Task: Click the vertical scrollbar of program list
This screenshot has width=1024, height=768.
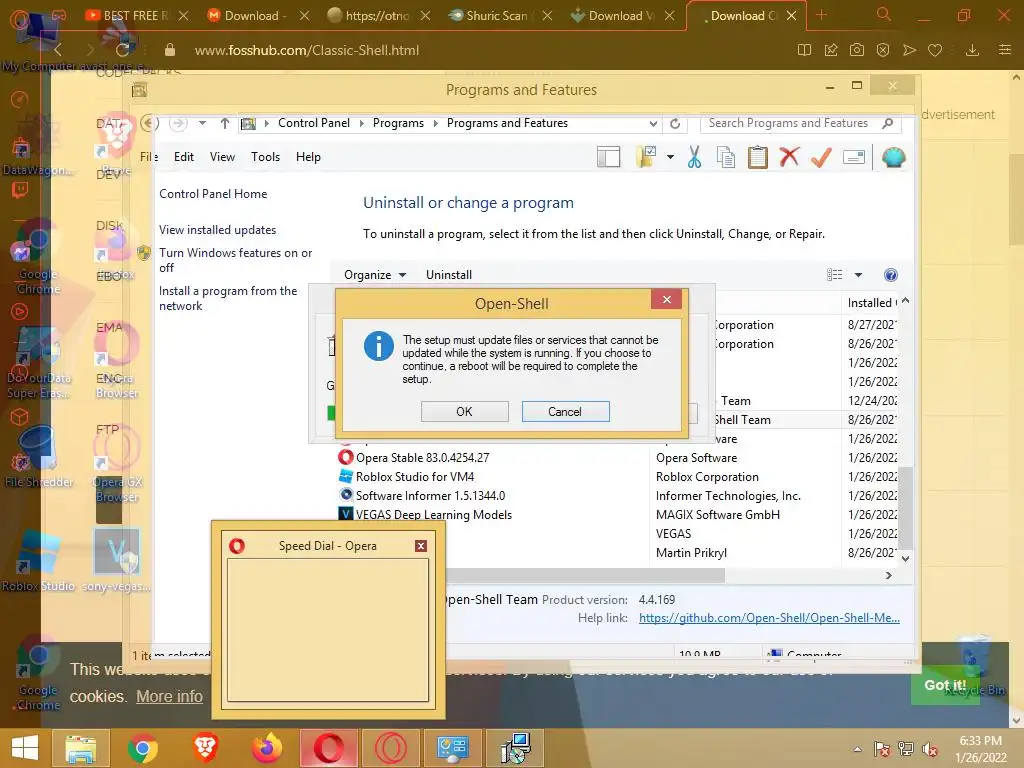Action: click(905, 507)
